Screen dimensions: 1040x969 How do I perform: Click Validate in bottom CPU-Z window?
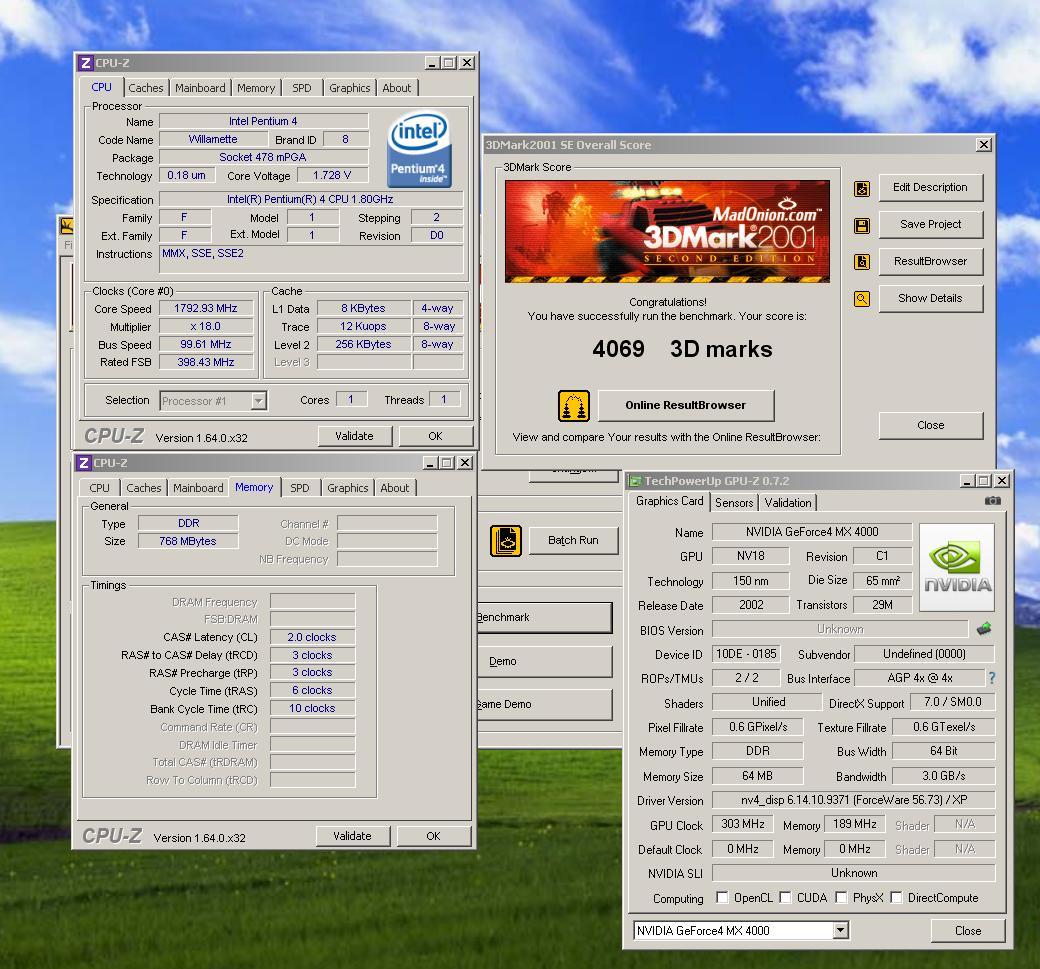(x=352, y=836)
